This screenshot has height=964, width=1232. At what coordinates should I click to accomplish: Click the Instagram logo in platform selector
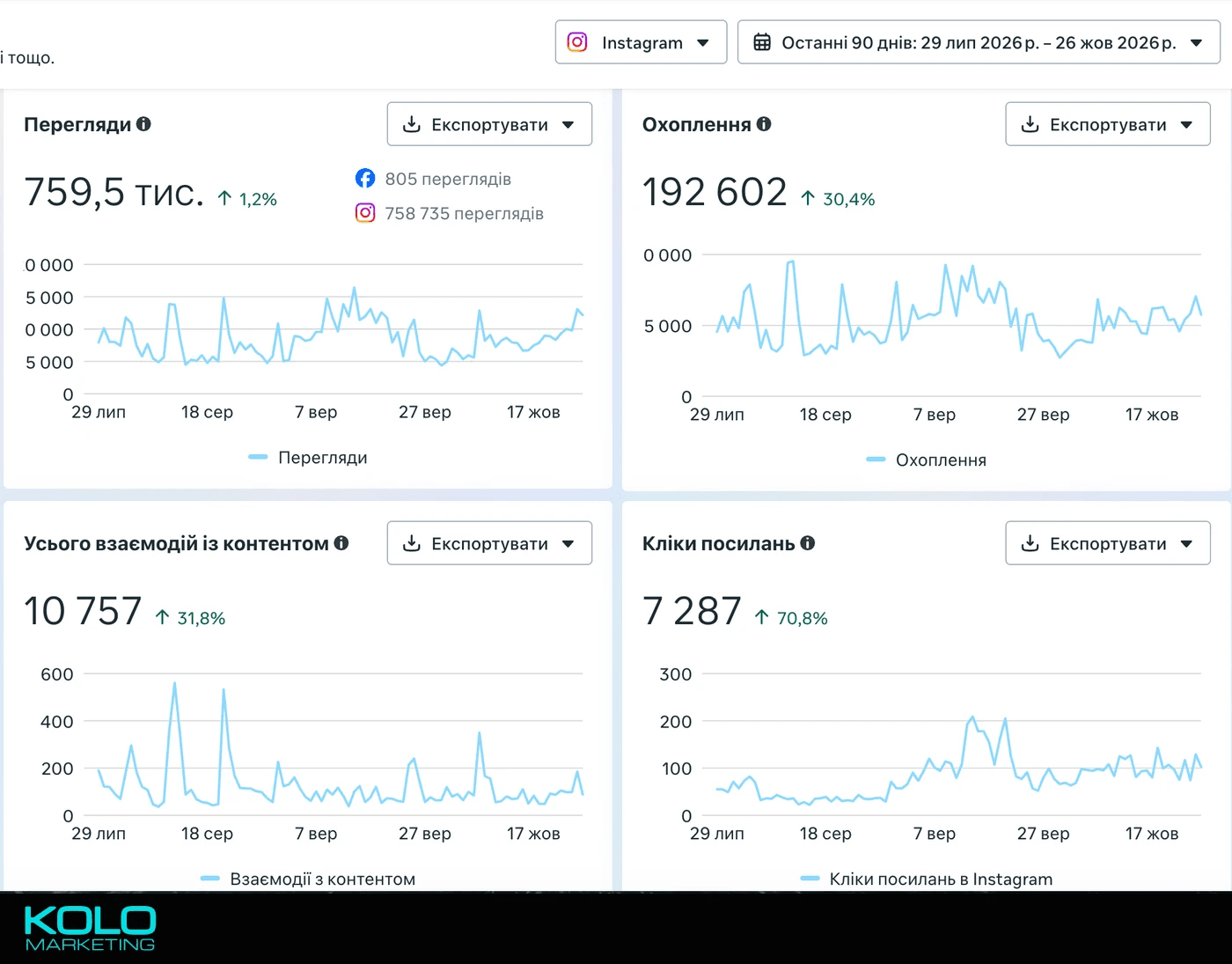tap(577, 42)
